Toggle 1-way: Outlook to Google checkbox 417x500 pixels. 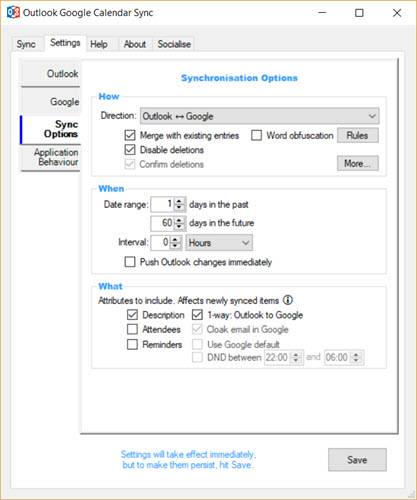[x=197, y=315]
